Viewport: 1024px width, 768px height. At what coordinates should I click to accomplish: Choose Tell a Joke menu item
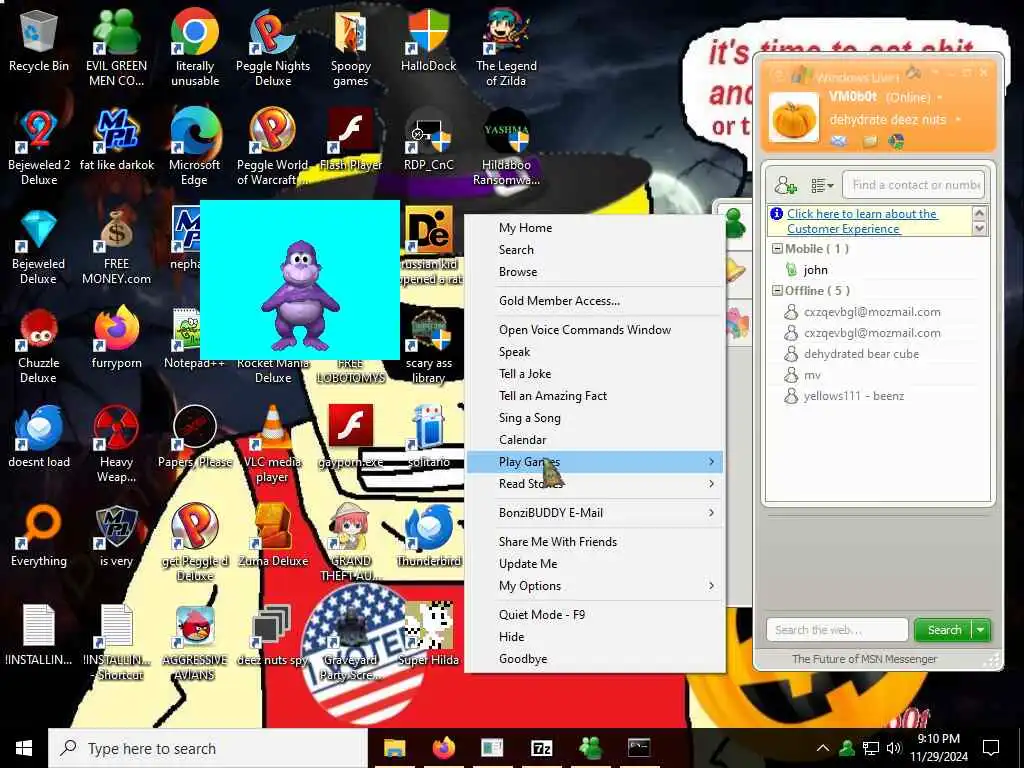point(524,374)
